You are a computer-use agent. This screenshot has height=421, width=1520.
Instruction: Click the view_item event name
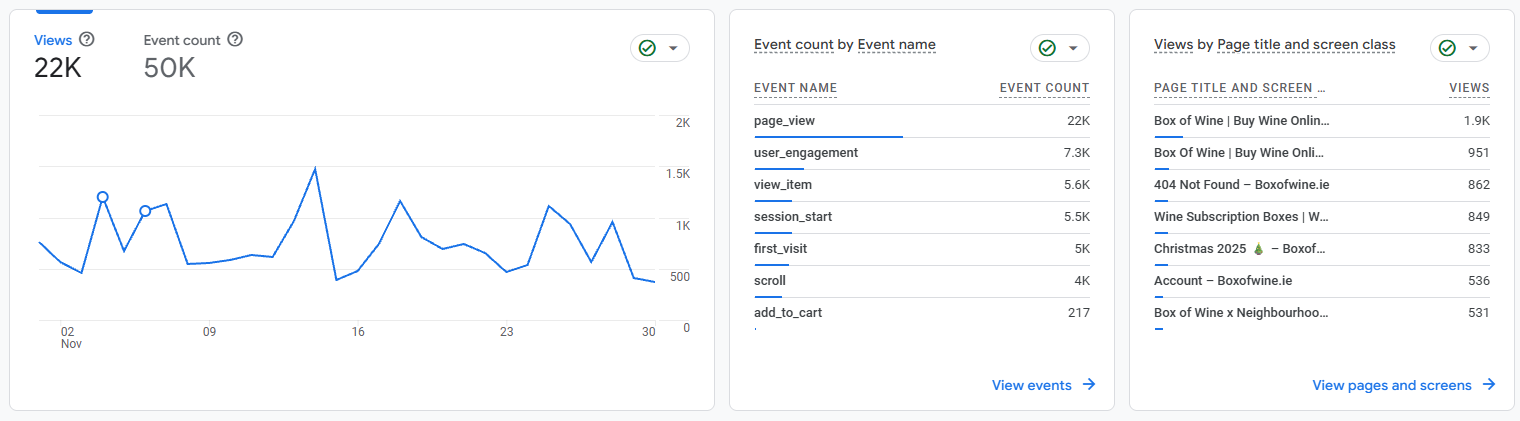point(783,184)
